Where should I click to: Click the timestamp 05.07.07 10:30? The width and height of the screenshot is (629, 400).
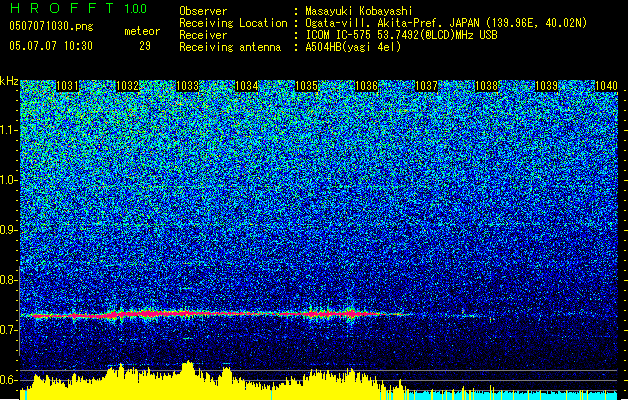tap(51, 46)
